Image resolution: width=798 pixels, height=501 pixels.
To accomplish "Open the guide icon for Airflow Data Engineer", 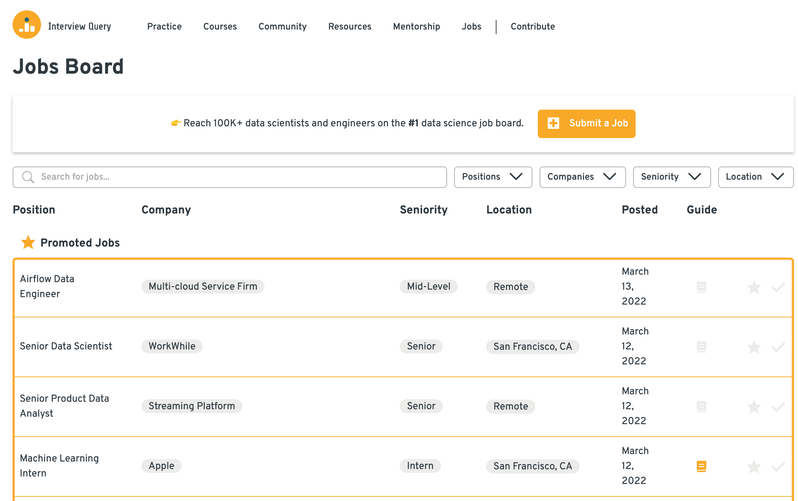I will click(x=701, y=287).
